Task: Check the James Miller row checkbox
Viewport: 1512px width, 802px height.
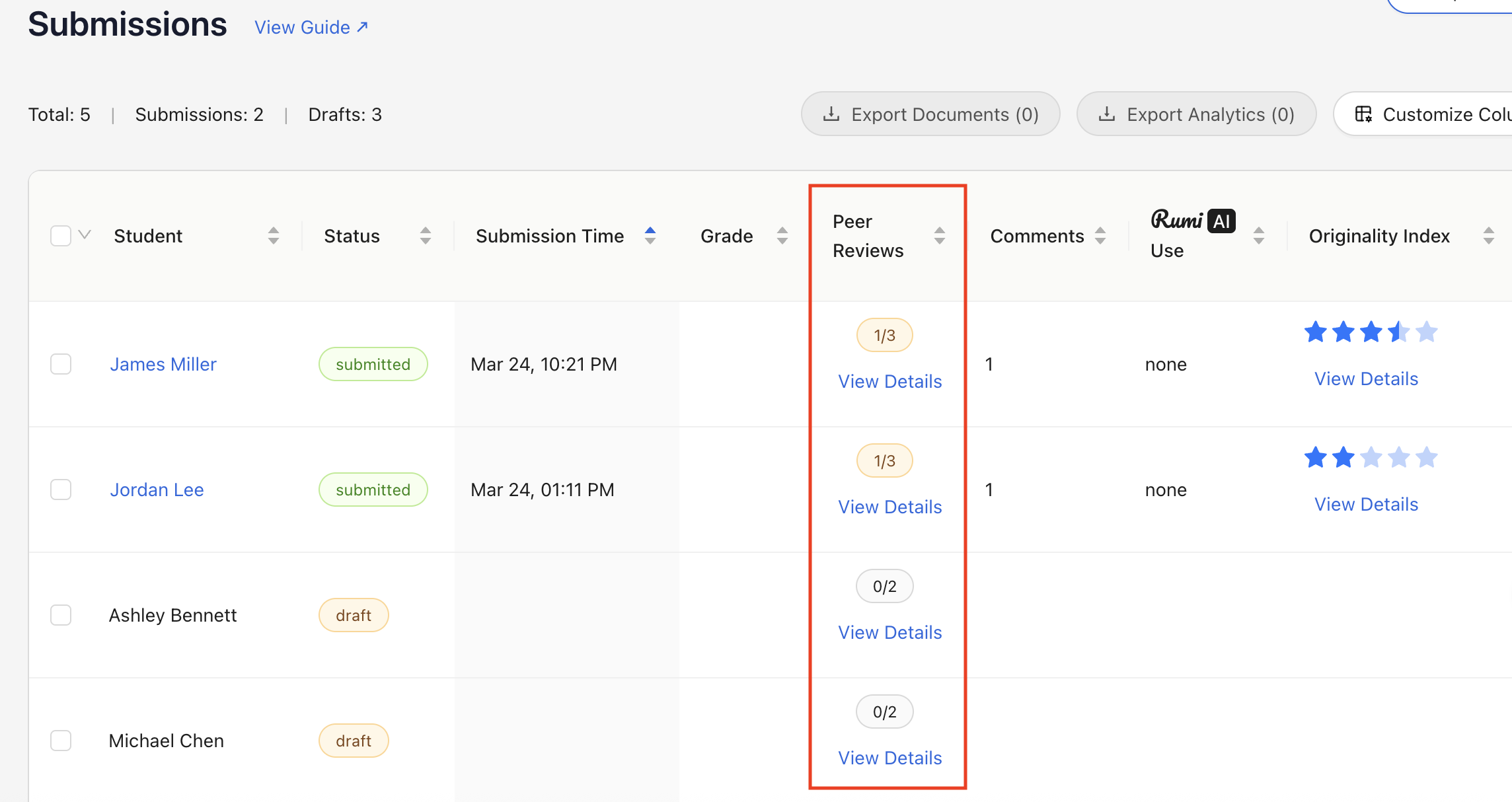Action: [x=61, y=364]
